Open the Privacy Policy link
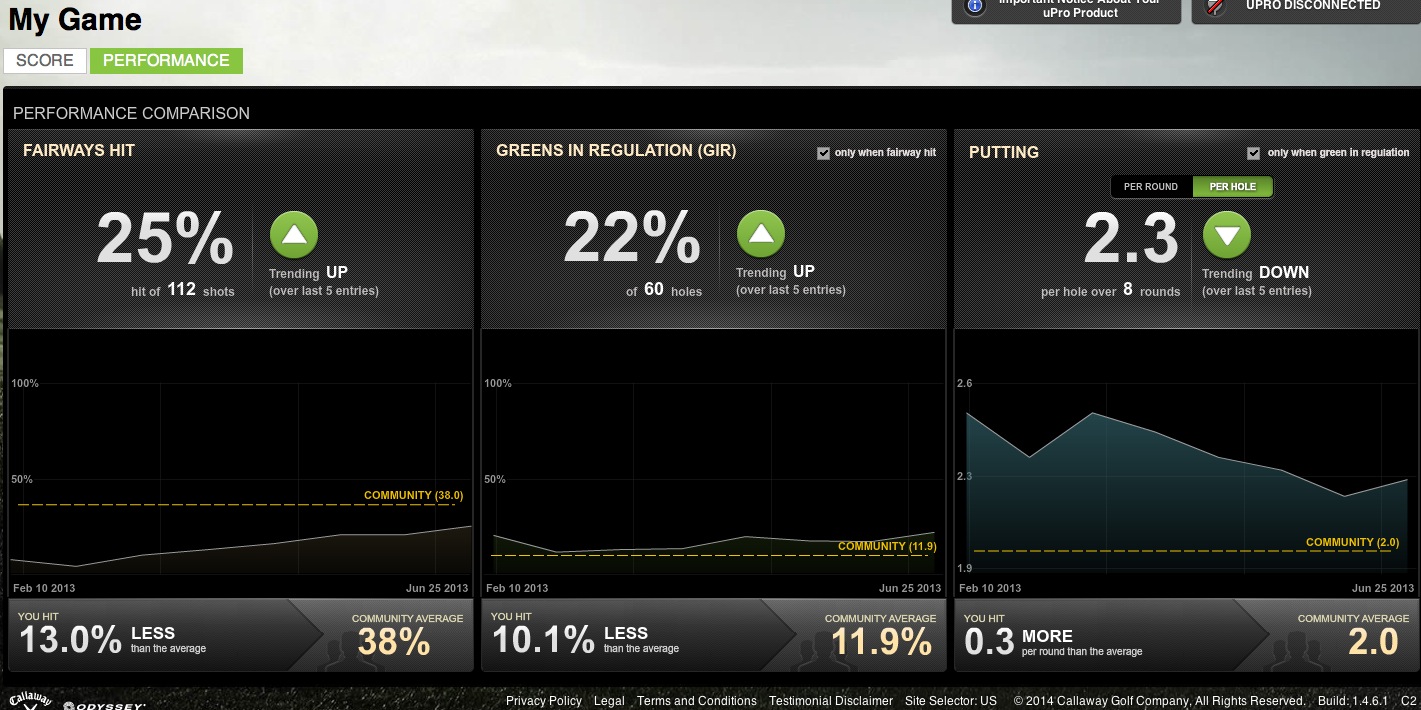Viewport: 1421px width, 710px height. coord(543,701)
